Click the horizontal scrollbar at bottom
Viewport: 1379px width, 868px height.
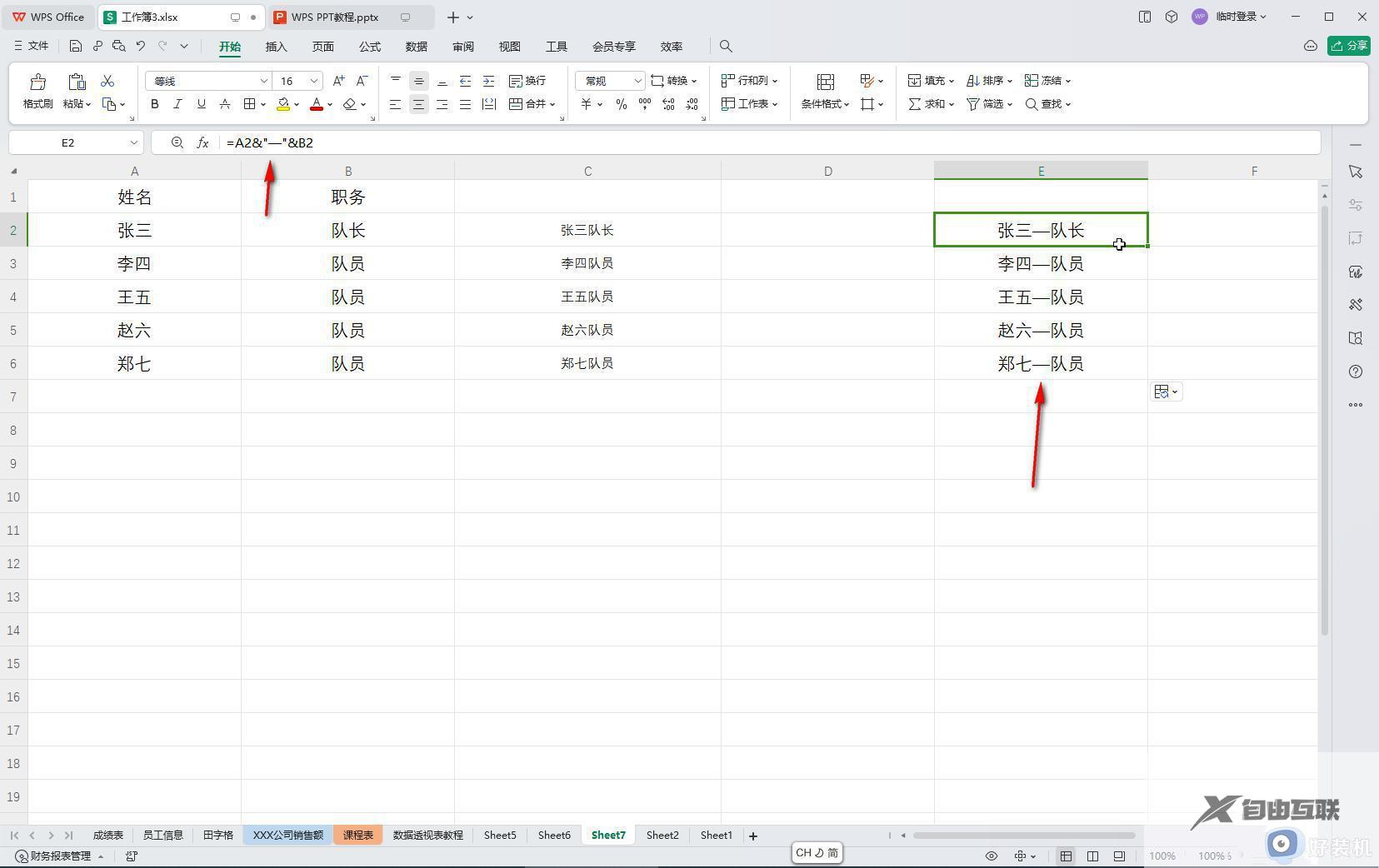(x=1024, y=836)
